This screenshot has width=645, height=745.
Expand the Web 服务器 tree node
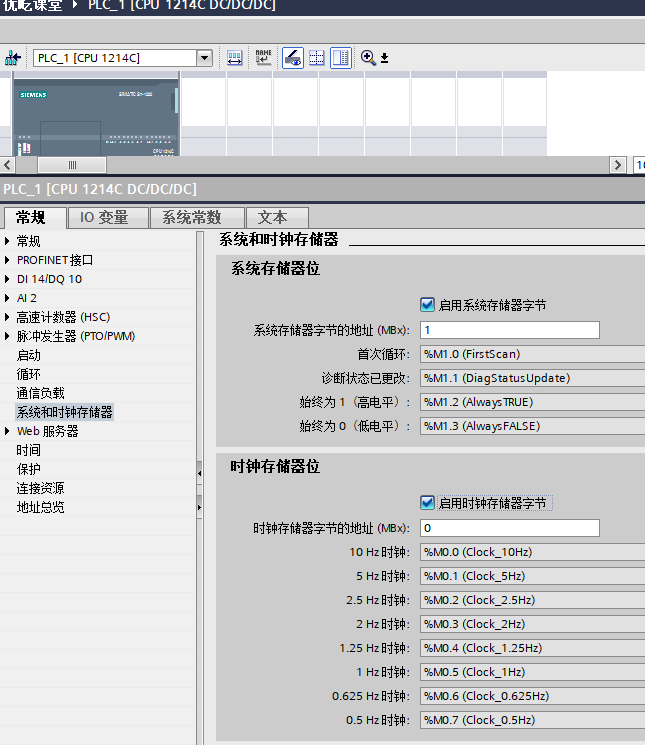click(x=7, y=431)
